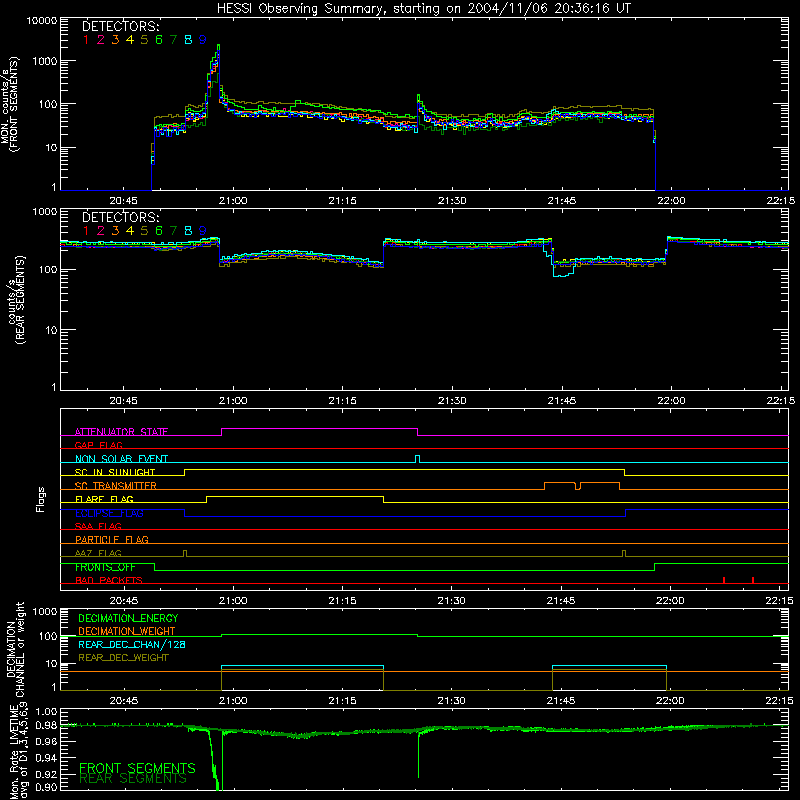
Task: Click the ECLIPSE_FLAG label
Action: tap(109, 513)
